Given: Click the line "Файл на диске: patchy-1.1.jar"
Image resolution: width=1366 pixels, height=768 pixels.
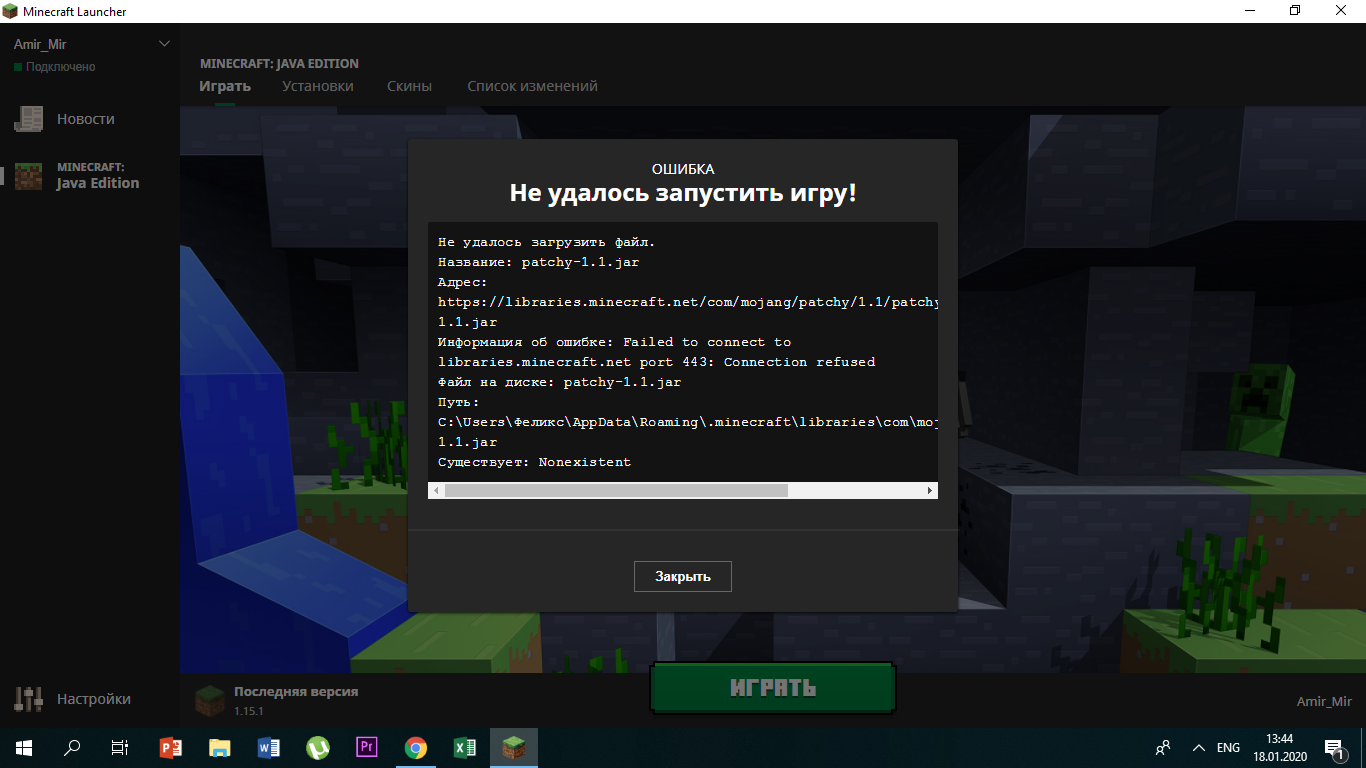Looking at the screenshot, I should (559, 382).
